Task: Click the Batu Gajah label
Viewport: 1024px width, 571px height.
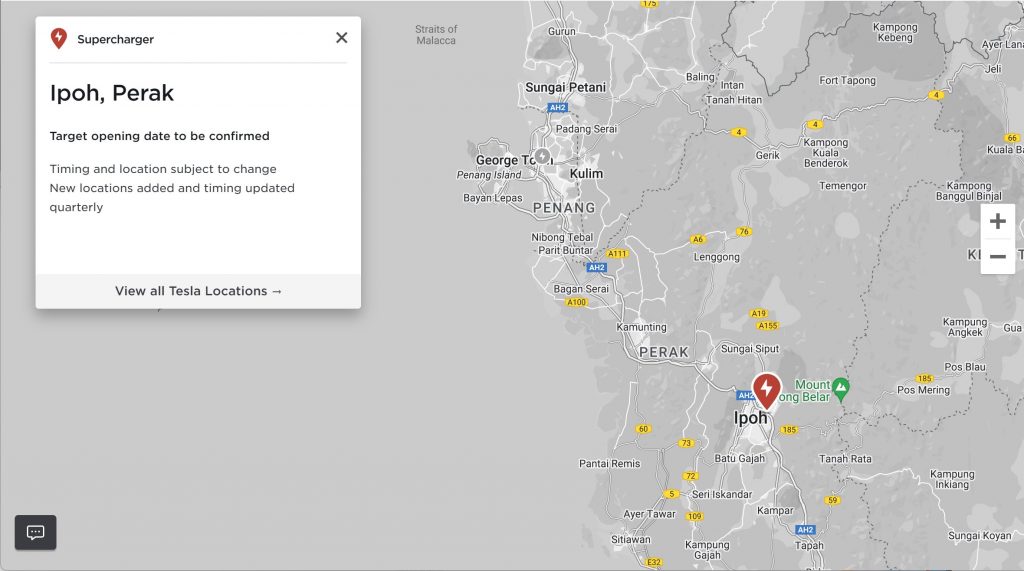Action: [x=739, y=459]
